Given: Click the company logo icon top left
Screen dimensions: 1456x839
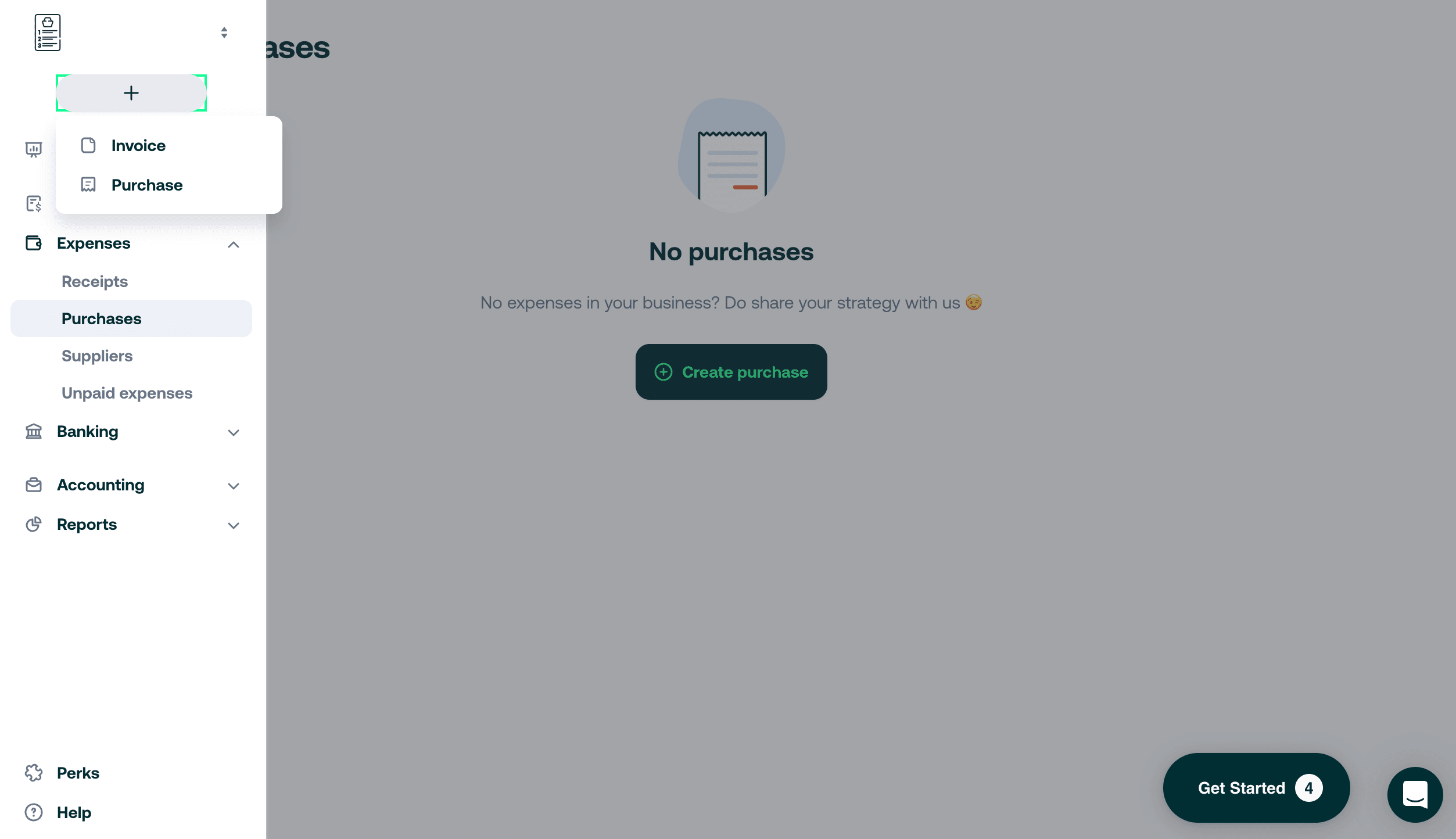Looking at the screenshot, I should pyautogui.click(x=47, y=33).
